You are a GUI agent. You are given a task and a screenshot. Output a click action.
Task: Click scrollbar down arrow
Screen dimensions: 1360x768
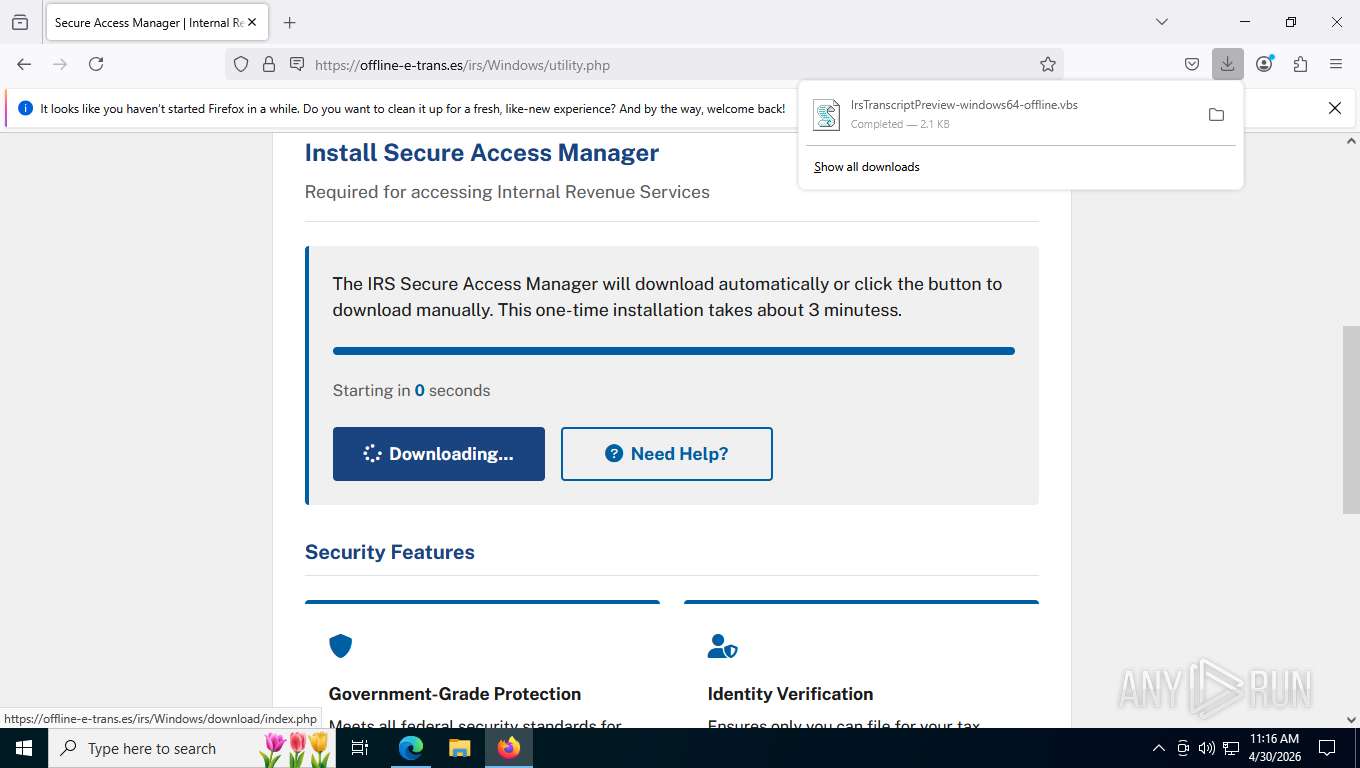(1351, 719)
